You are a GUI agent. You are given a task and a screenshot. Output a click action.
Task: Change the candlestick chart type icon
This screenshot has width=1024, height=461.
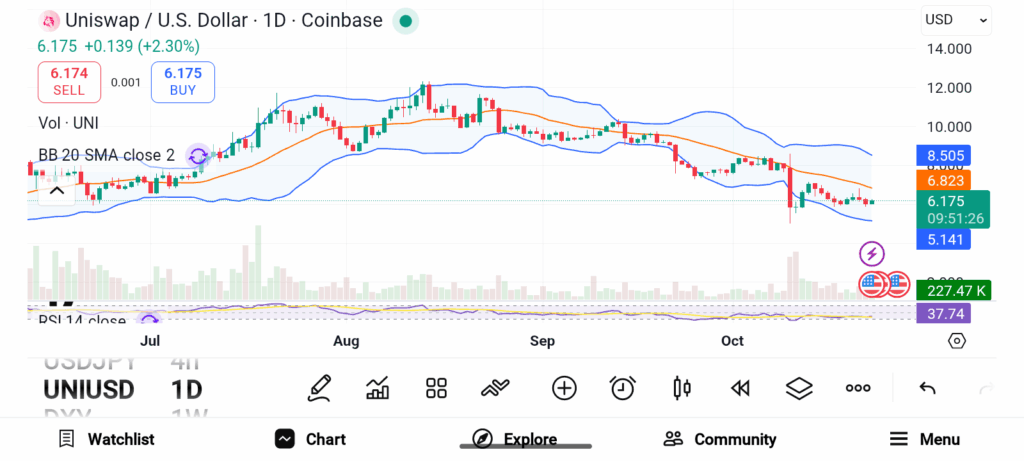click(x=682, y=388)
